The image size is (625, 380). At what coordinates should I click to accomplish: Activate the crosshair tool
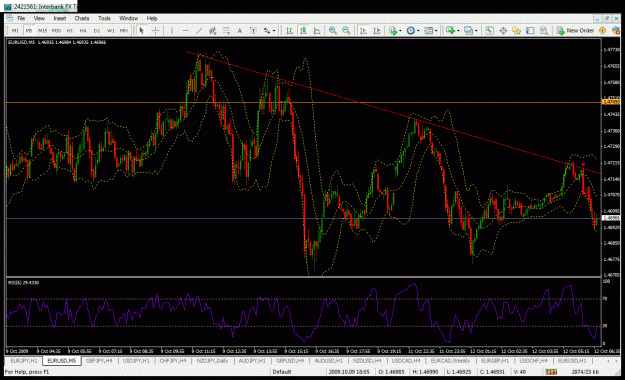[x=155, y=31]
